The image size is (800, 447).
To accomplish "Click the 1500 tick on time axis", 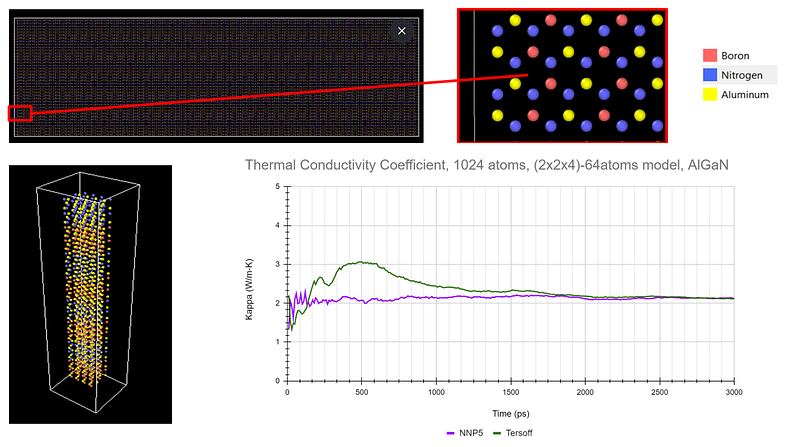I will click(511, 392).
